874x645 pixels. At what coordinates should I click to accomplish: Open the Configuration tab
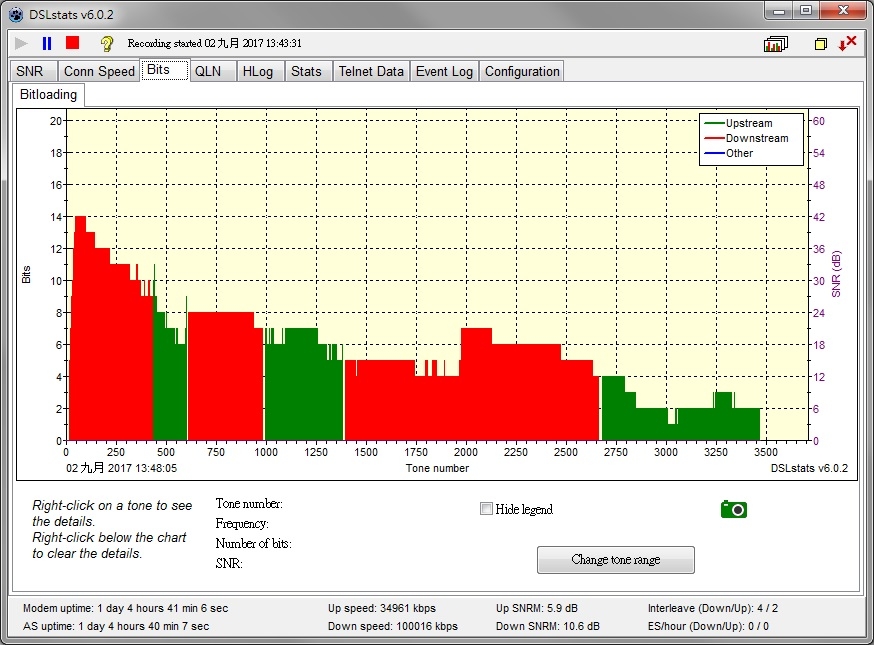click(x=522, y=71)
